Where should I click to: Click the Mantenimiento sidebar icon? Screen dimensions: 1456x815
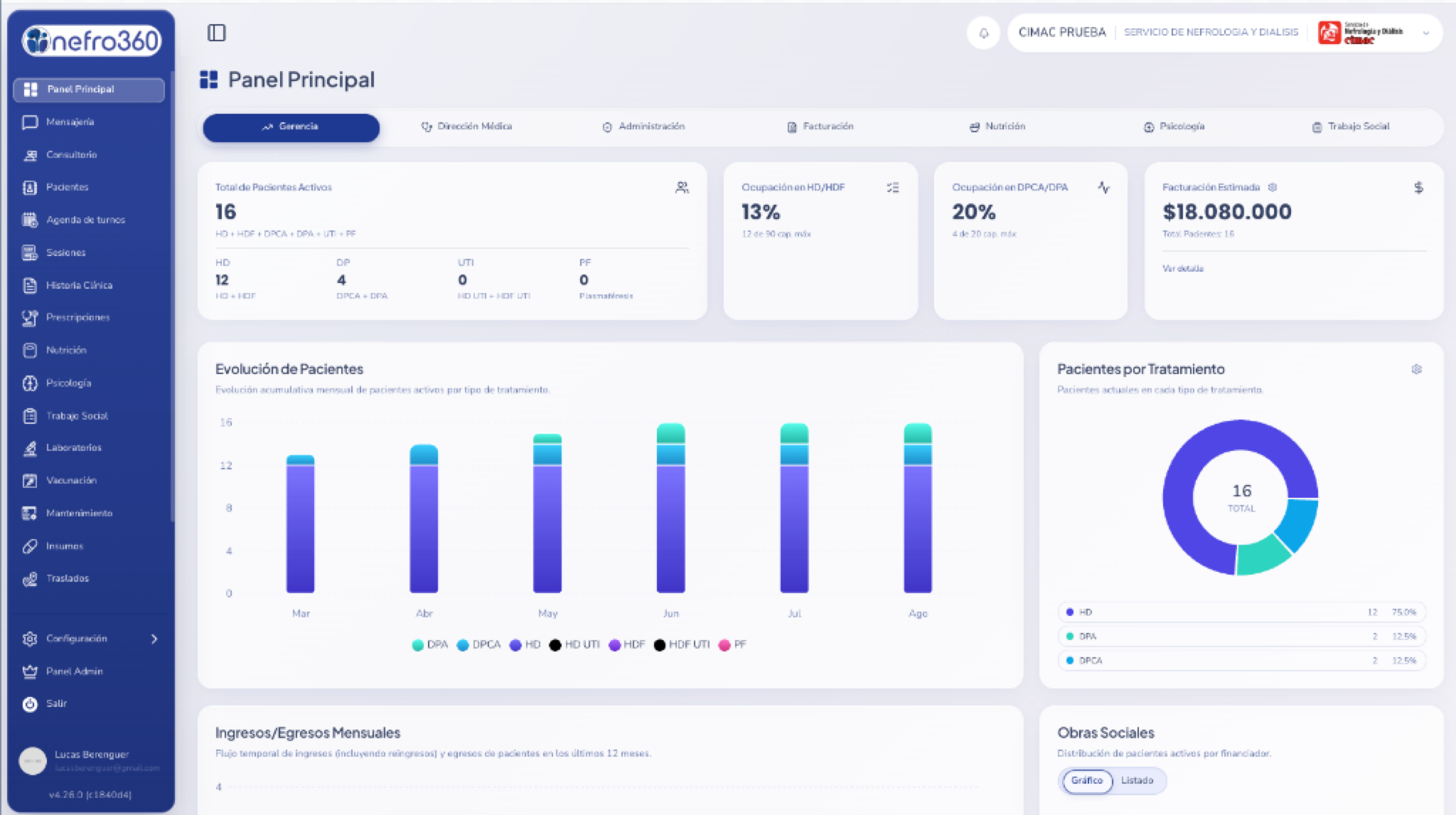point(30,513)
